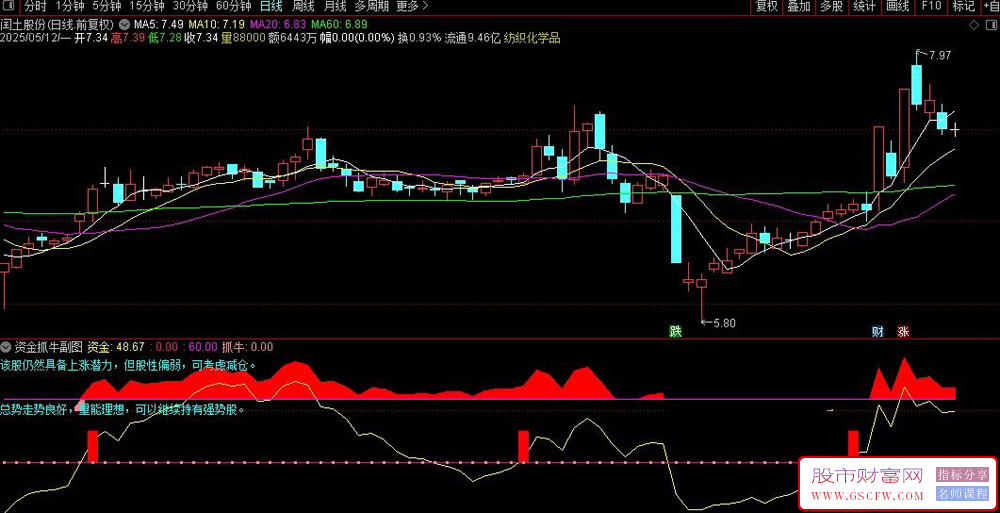
Task: Click the 资金: 48.67 value
Action: pos(116,347)
